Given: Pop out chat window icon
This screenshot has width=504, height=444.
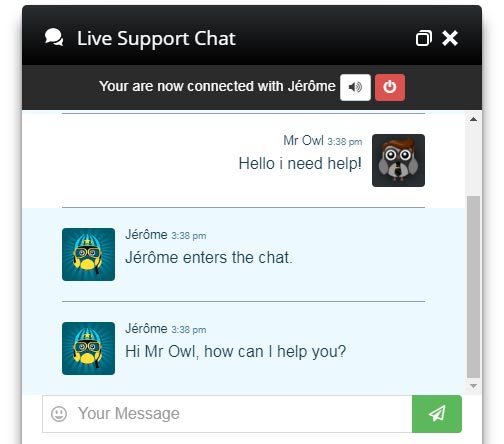Looking at the screenshot, I should click(424, 38).
